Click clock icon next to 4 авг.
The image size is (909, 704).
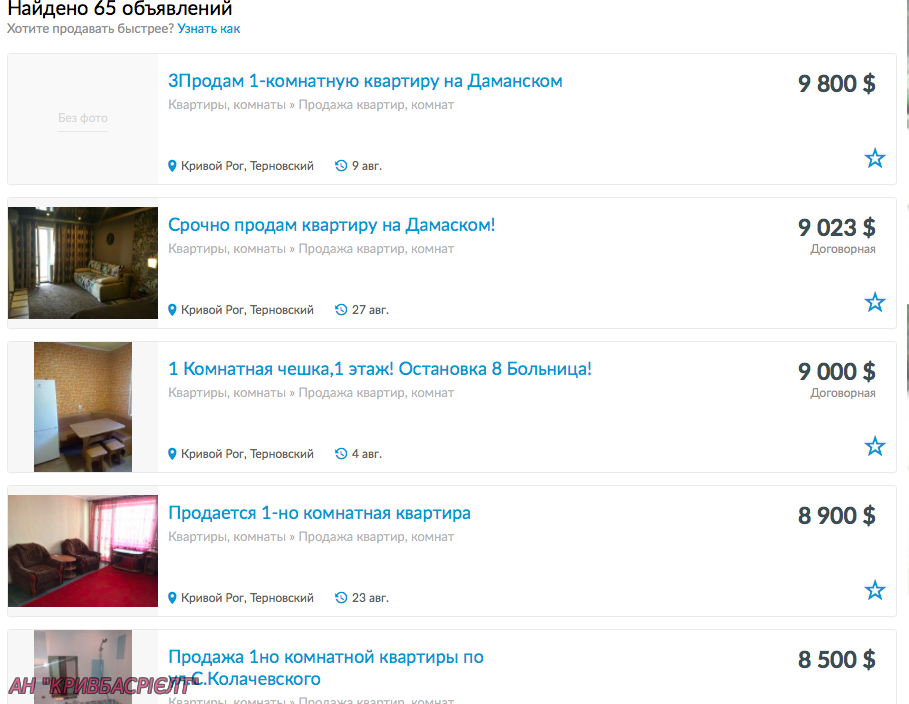341,453
